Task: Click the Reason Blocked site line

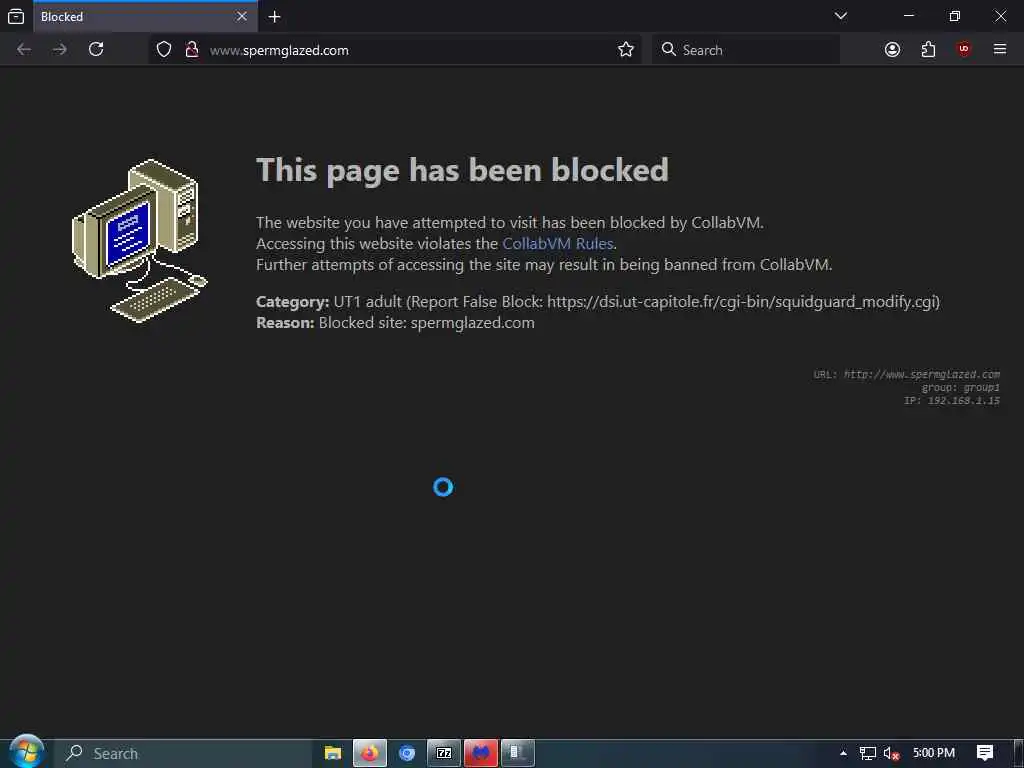Action: tap(395, 323)
